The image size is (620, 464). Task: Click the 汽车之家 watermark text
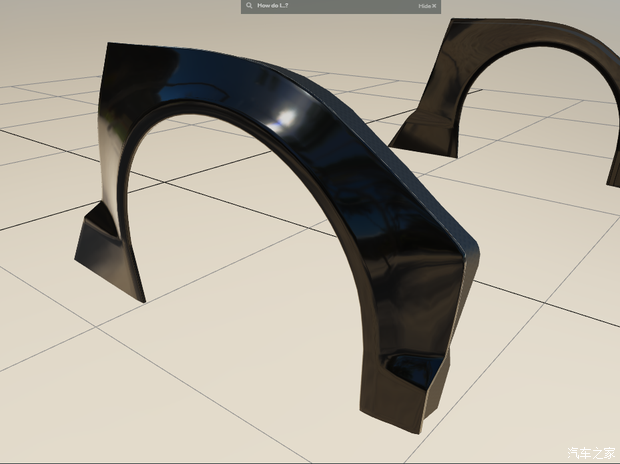point(588,451)
